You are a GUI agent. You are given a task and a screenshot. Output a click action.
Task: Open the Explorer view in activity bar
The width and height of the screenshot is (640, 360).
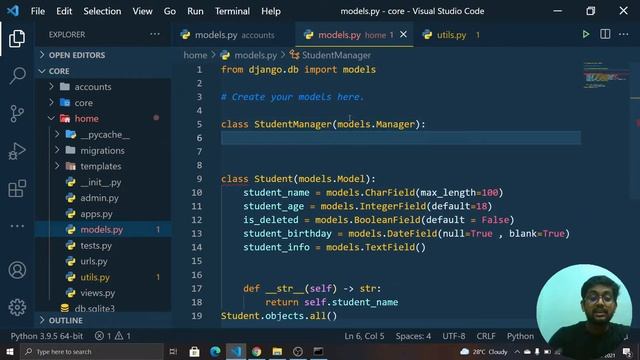tap(17, 38)
